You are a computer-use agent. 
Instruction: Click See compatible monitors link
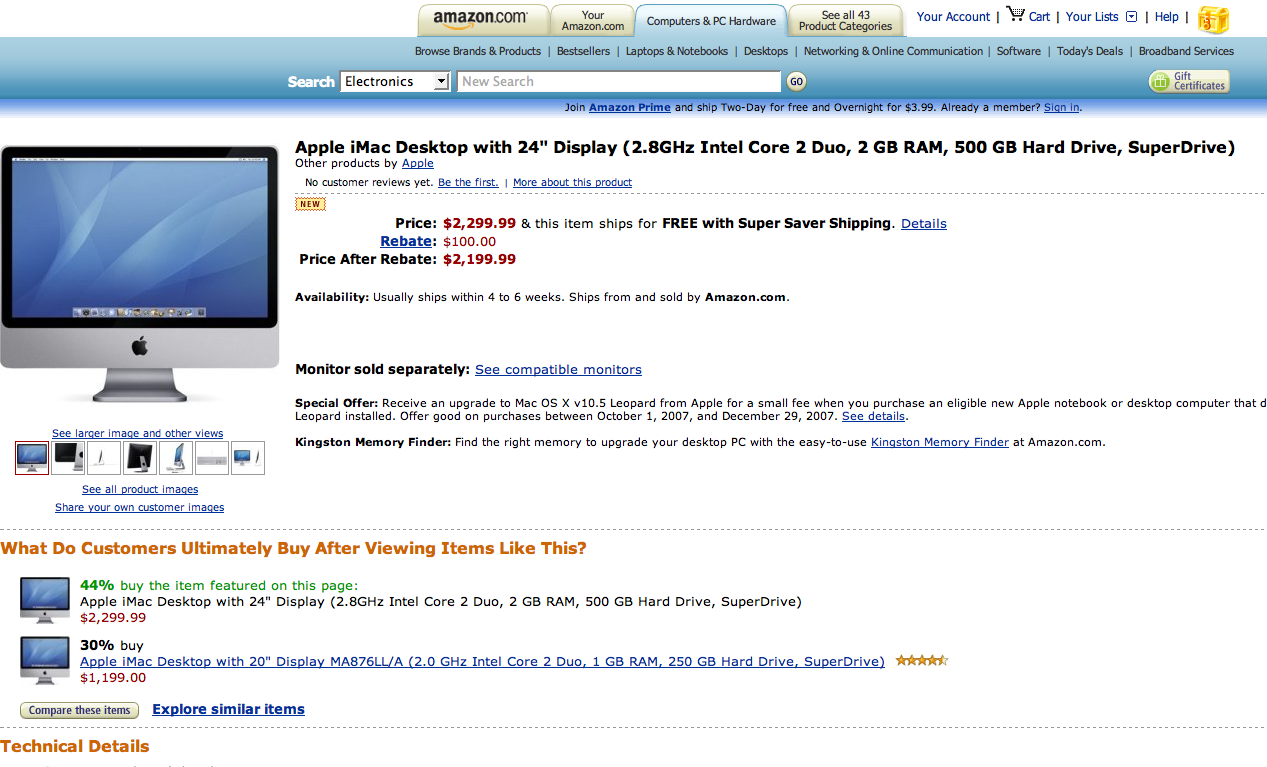[558, 369]
